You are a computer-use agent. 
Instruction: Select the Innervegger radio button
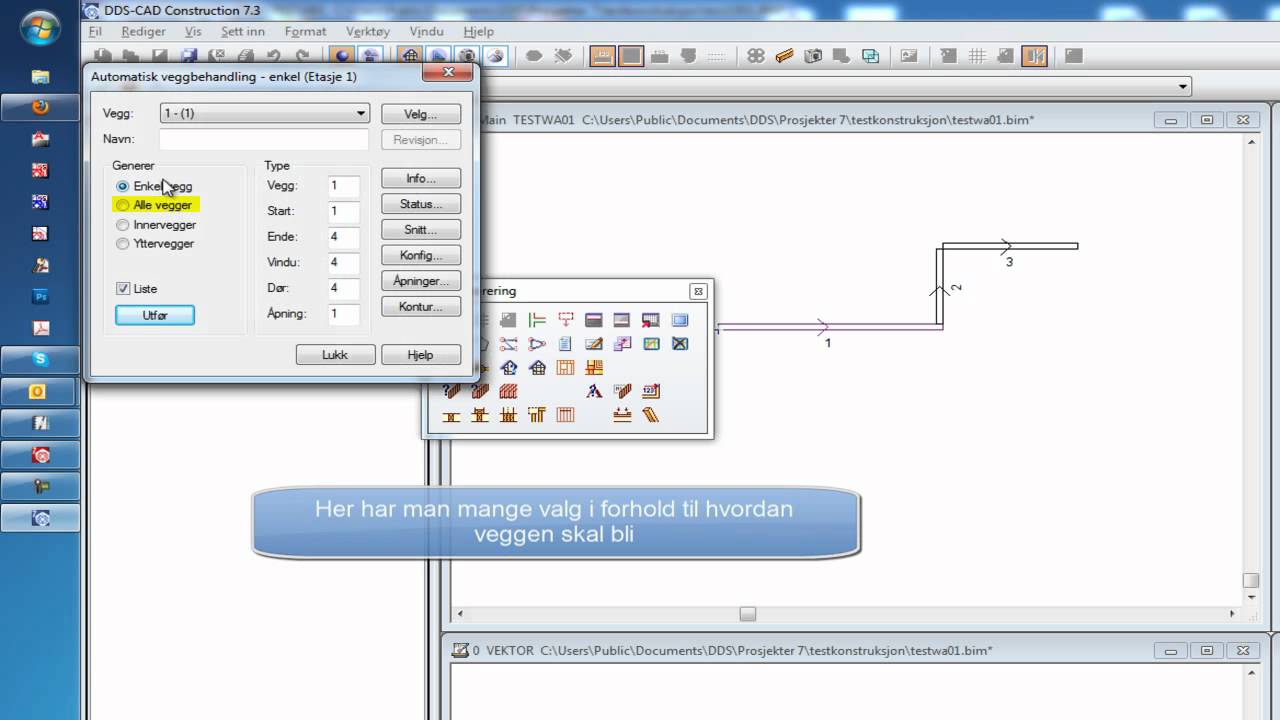[x=123, y=225]
